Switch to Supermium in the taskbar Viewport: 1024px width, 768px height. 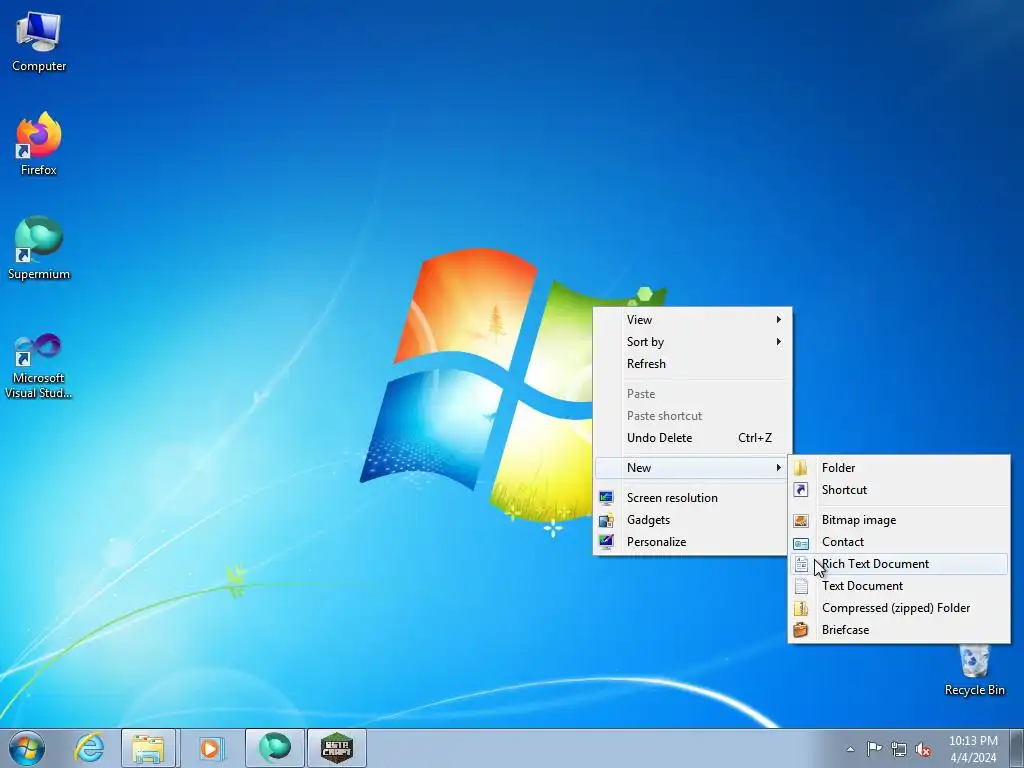pyautogui.click(x=275, y=748)
